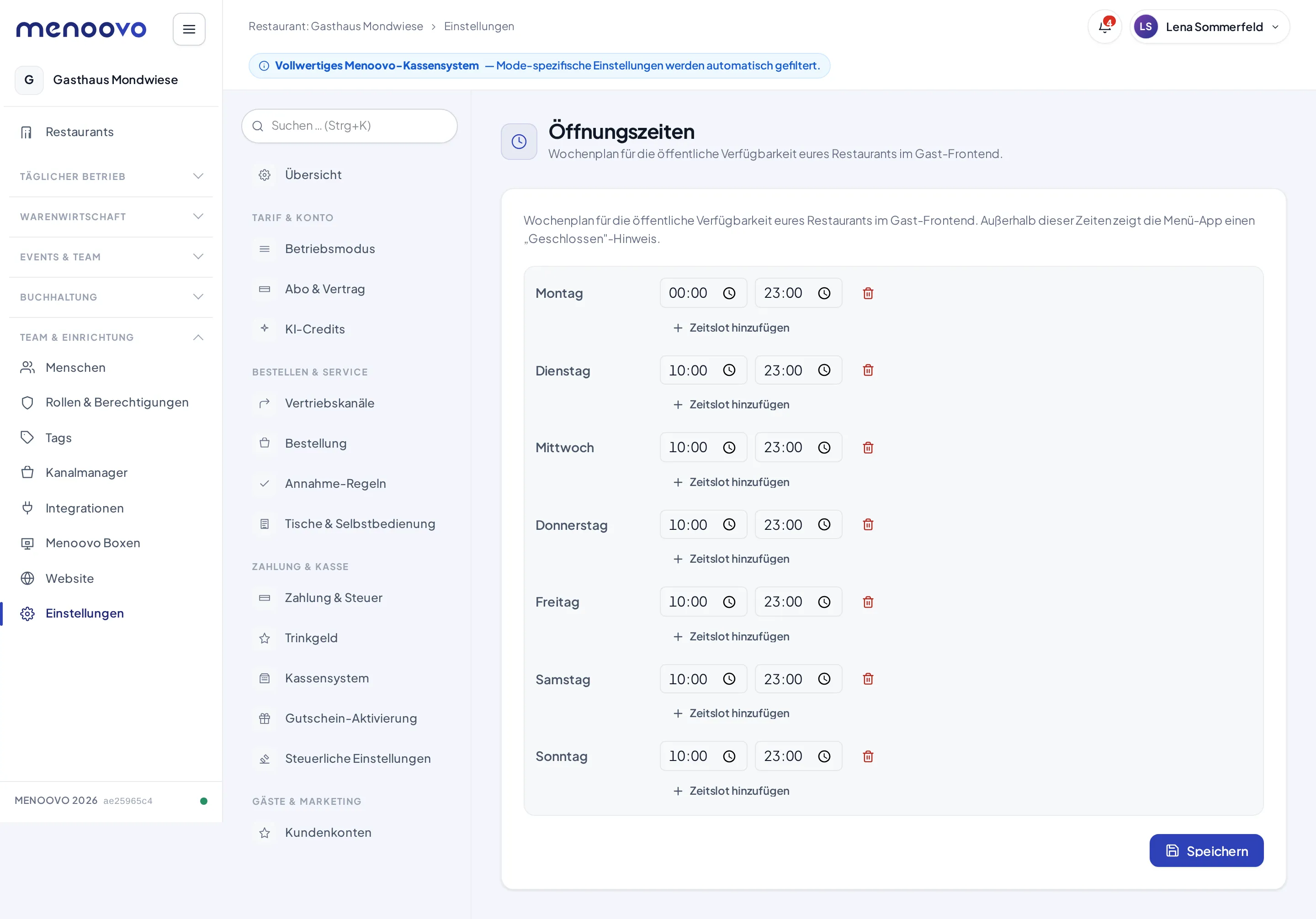Expand the Warenwirtschaft section
This screenshot has height=919, width=1316.
(111, 217)
